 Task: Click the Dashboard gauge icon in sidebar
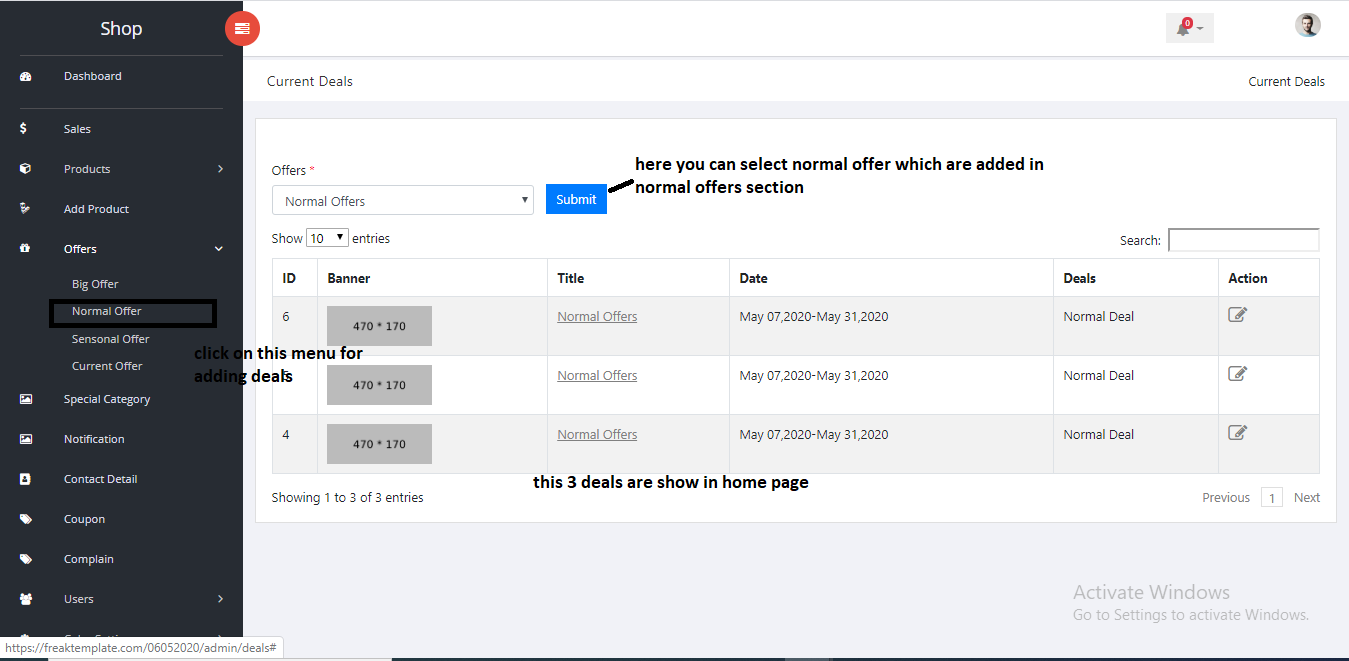coord(26,77)
